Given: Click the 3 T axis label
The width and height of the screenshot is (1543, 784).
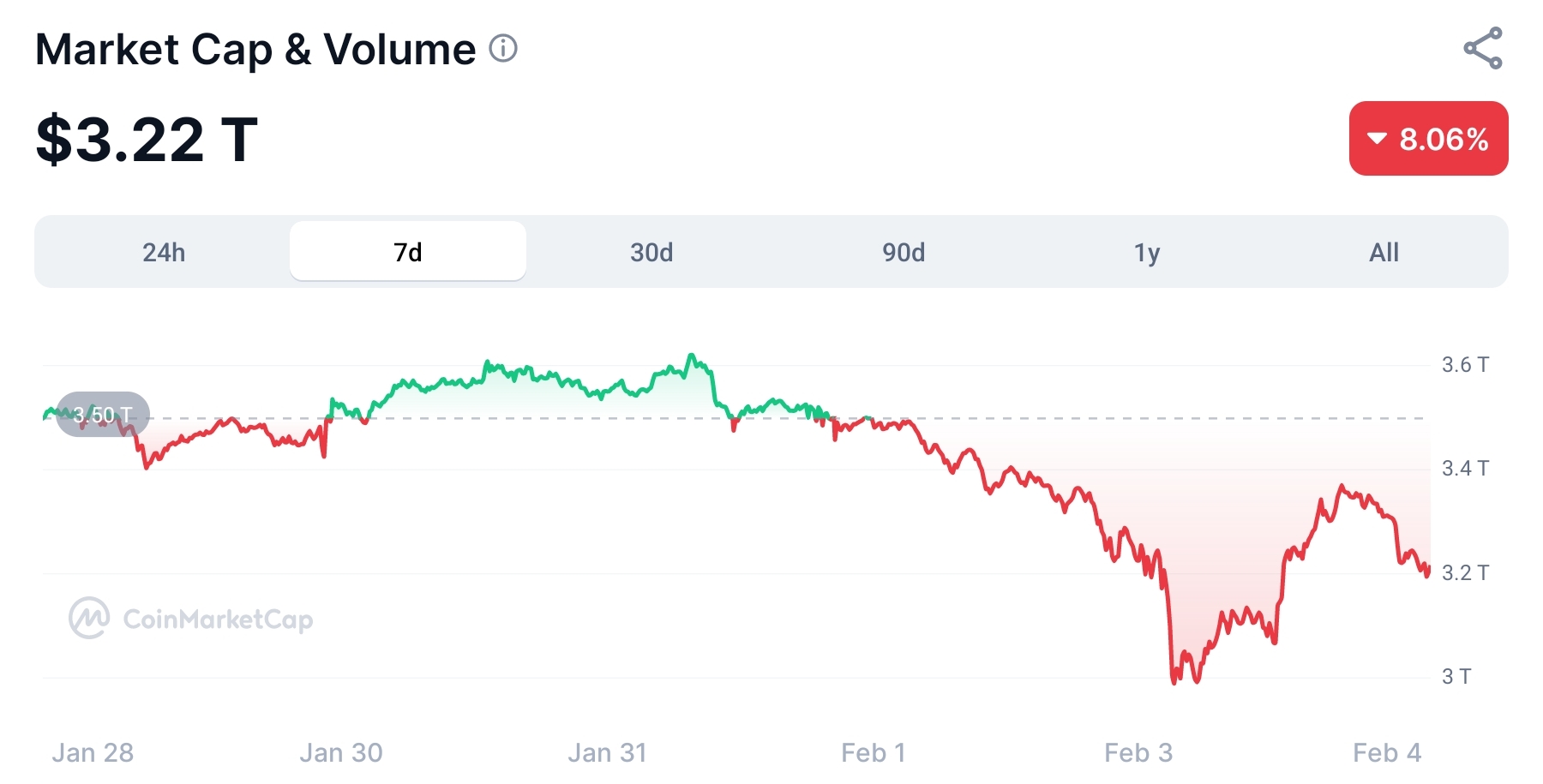Looking at the screenshot, I should 1456,677.
